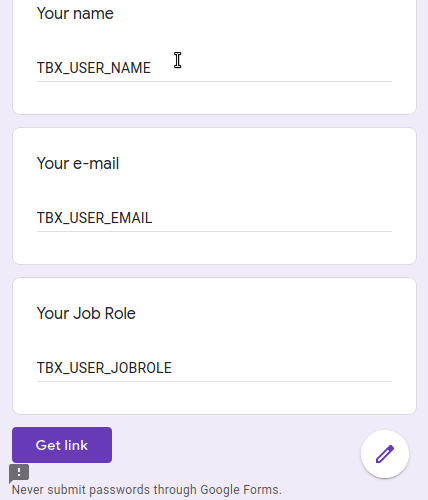
Task: Open the report problem exclamation icon
Action: 19,473
